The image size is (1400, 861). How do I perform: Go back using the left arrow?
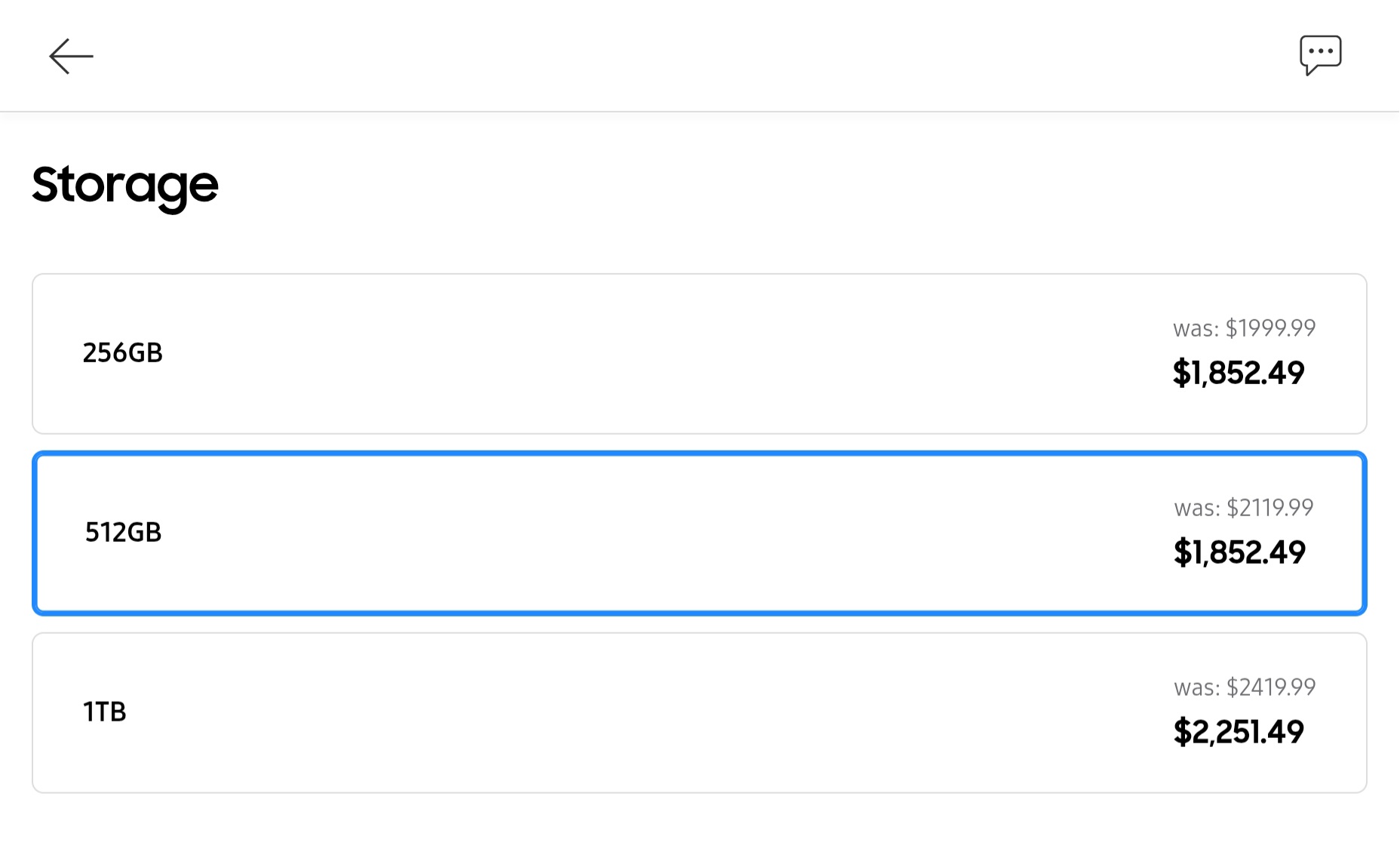(x=71, y=57)
